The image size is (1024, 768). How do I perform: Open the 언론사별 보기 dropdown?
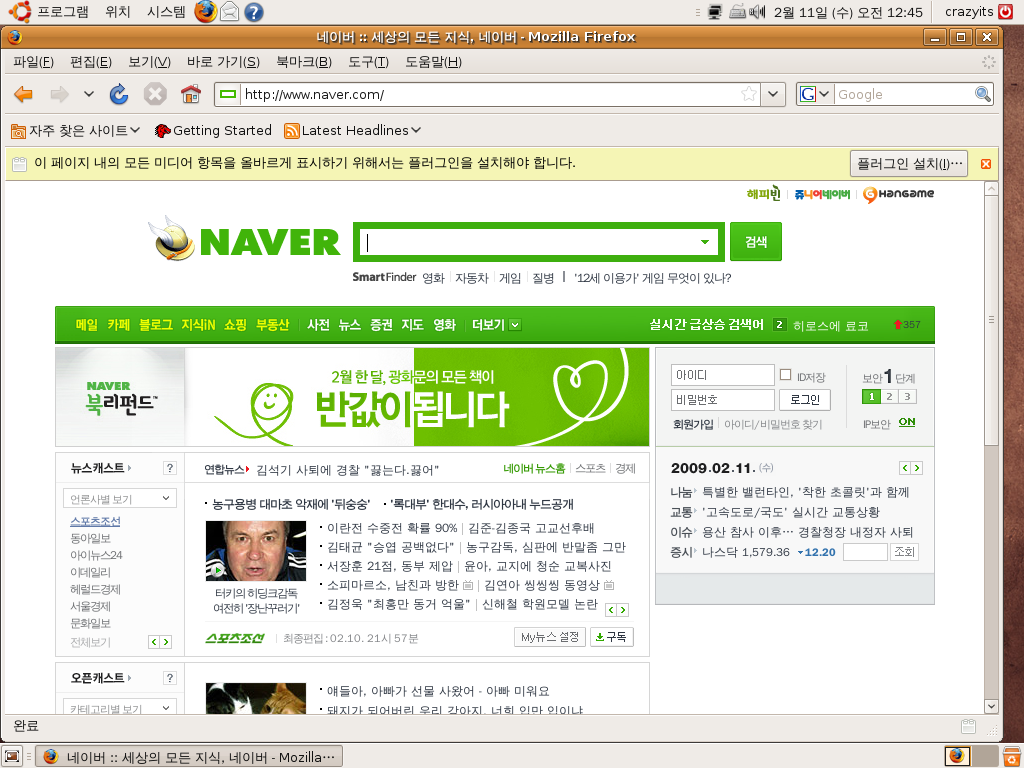coord(120,499)
